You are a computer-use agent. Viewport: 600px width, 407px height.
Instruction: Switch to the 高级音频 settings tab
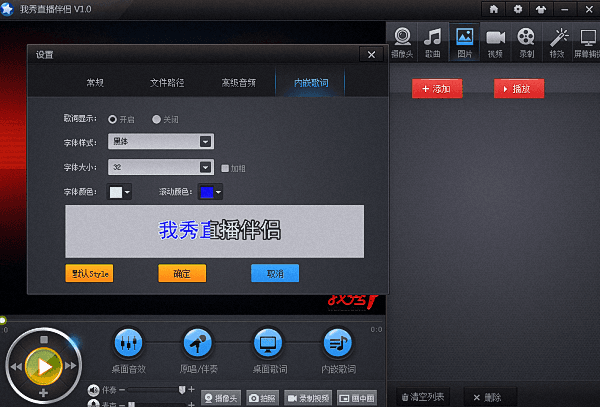point(239,83)
